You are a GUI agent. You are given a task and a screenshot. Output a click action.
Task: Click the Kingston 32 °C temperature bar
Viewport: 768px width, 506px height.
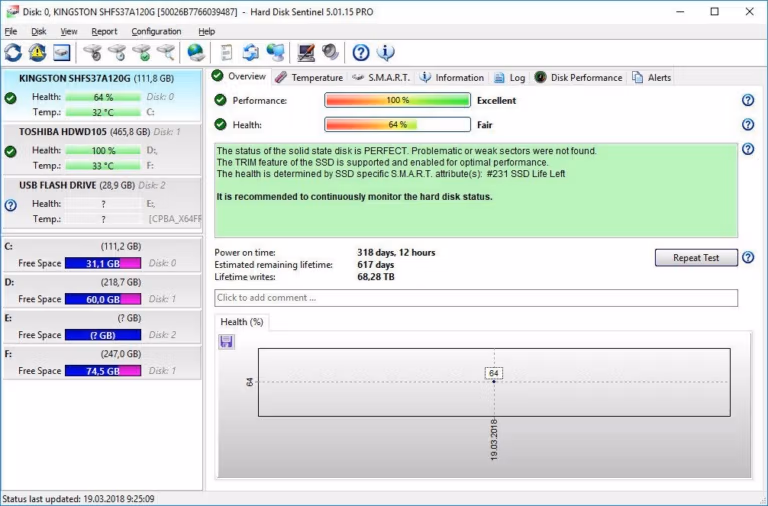tap(103, 112)
